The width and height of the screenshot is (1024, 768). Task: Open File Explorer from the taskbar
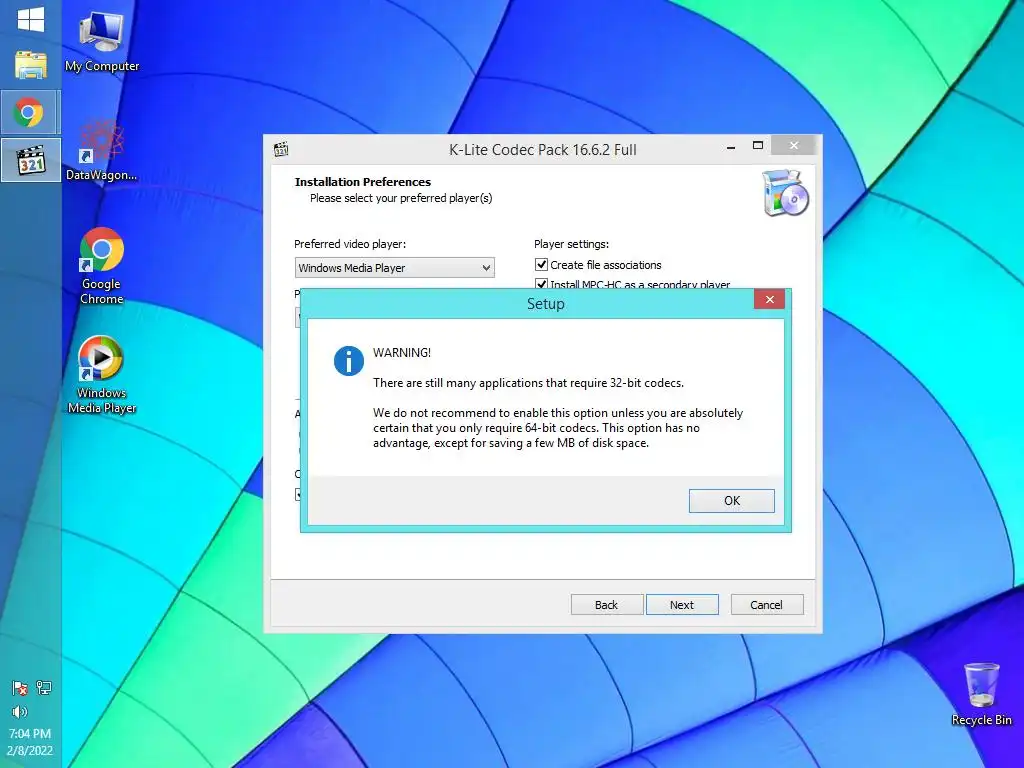(x=31, y=65)
